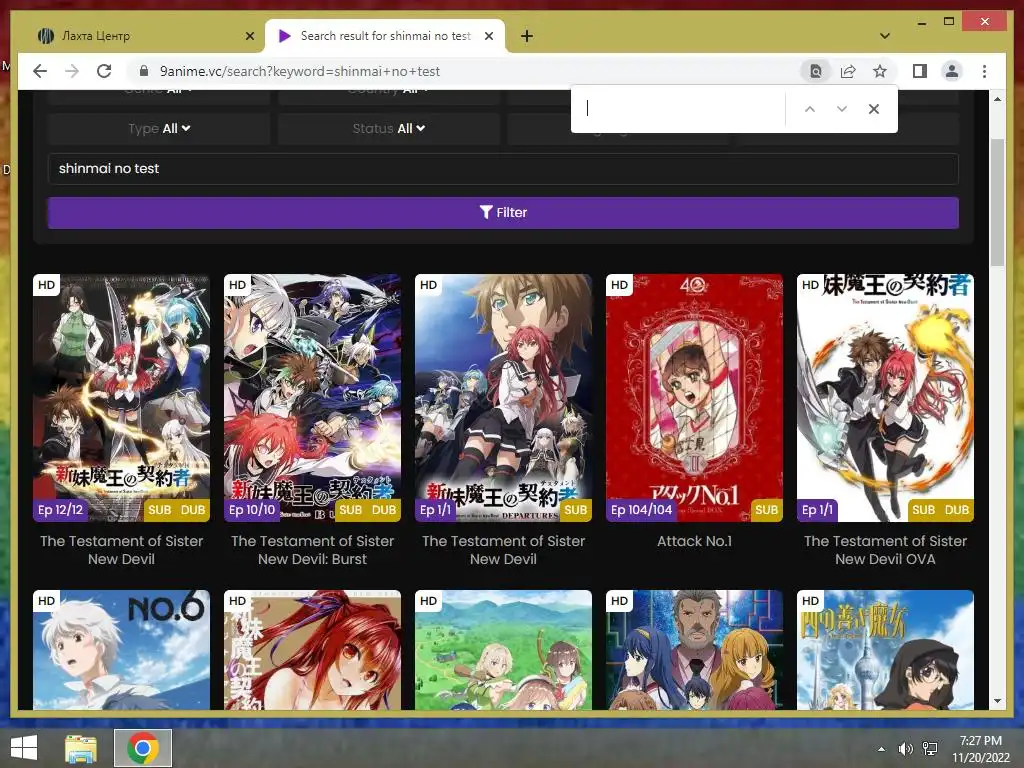
Task: Toggle the find-in-page search icon
Action: (816, 71)
